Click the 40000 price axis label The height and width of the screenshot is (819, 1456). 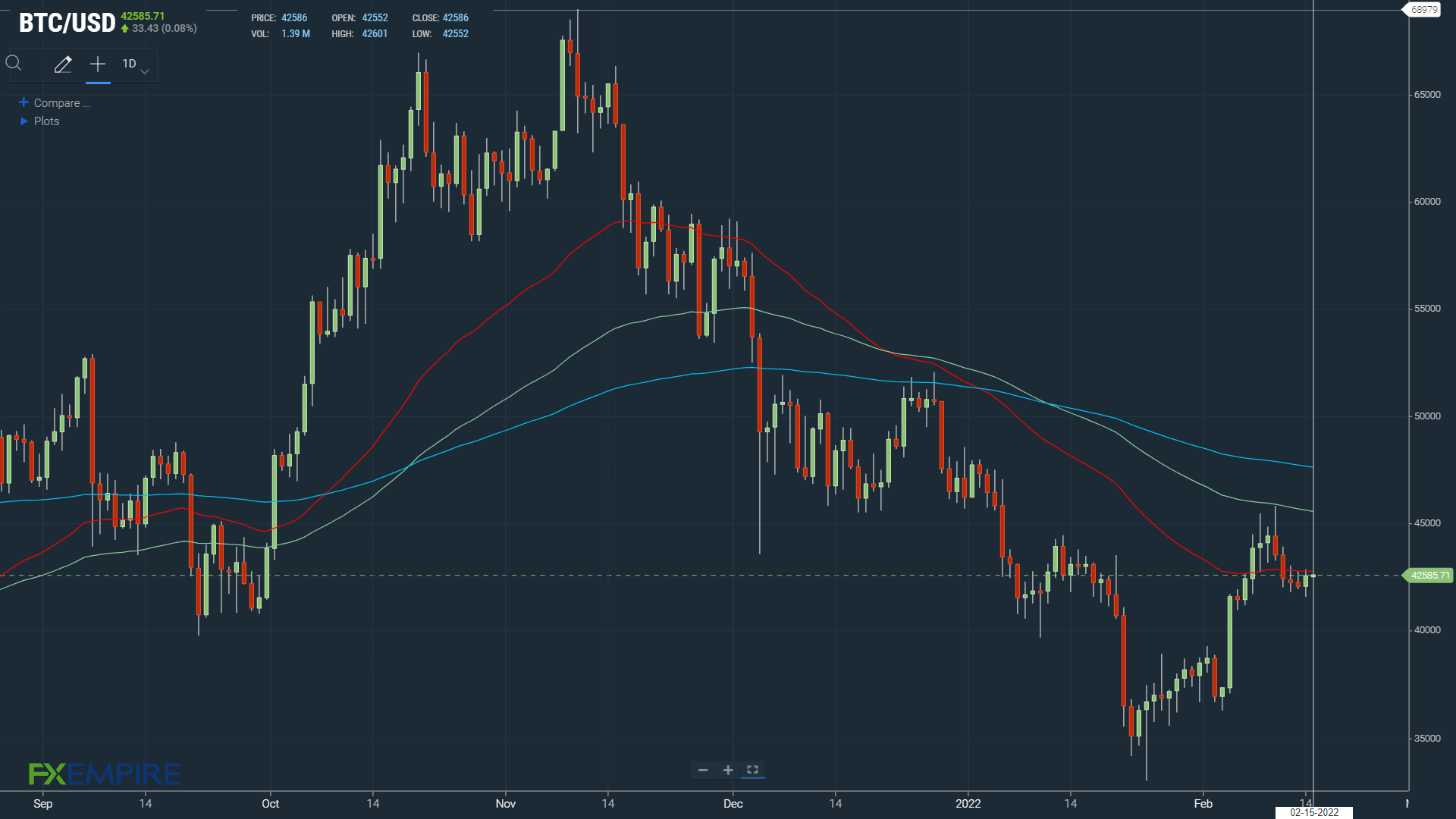coord(1427,630)
